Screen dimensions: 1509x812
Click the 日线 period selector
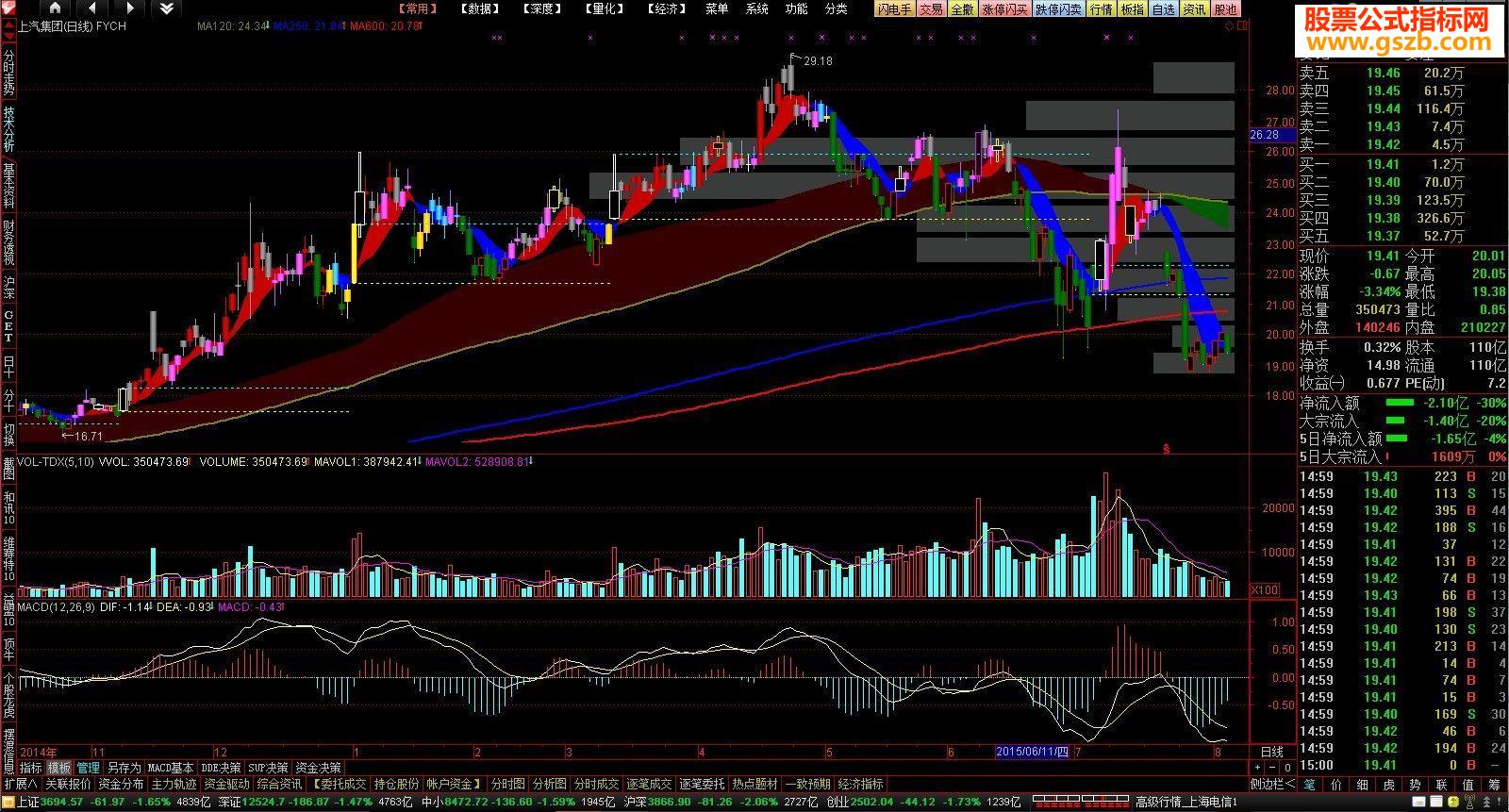1271,752
